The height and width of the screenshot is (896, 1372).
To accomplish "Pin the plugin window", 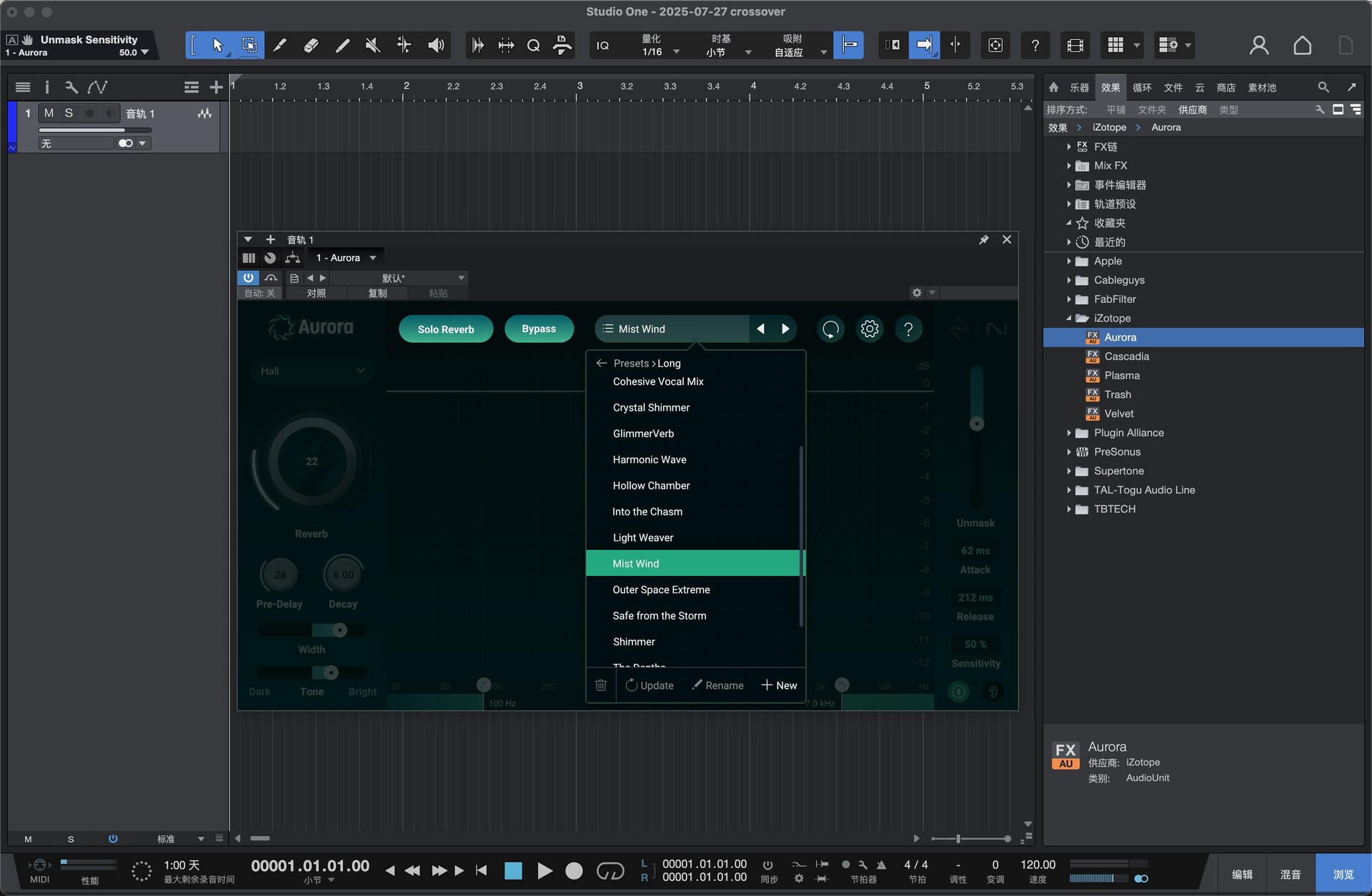I will [983, 239].
